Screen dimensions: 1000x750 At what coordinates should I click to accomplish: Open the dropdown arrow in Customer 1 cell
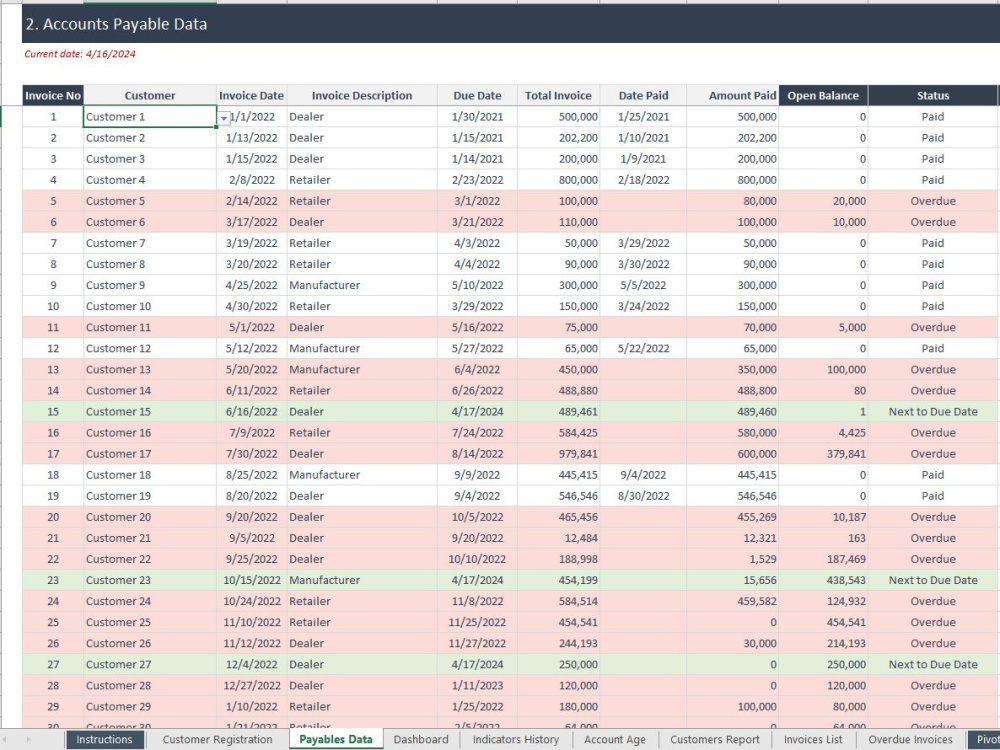coord(223,118)
